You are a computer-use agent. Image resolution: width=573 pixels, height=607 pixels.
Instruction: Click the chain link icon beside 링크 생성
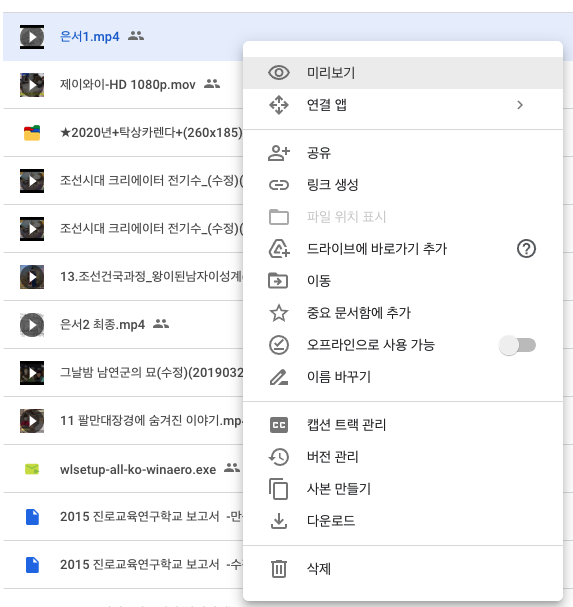[x=279, y=185]
